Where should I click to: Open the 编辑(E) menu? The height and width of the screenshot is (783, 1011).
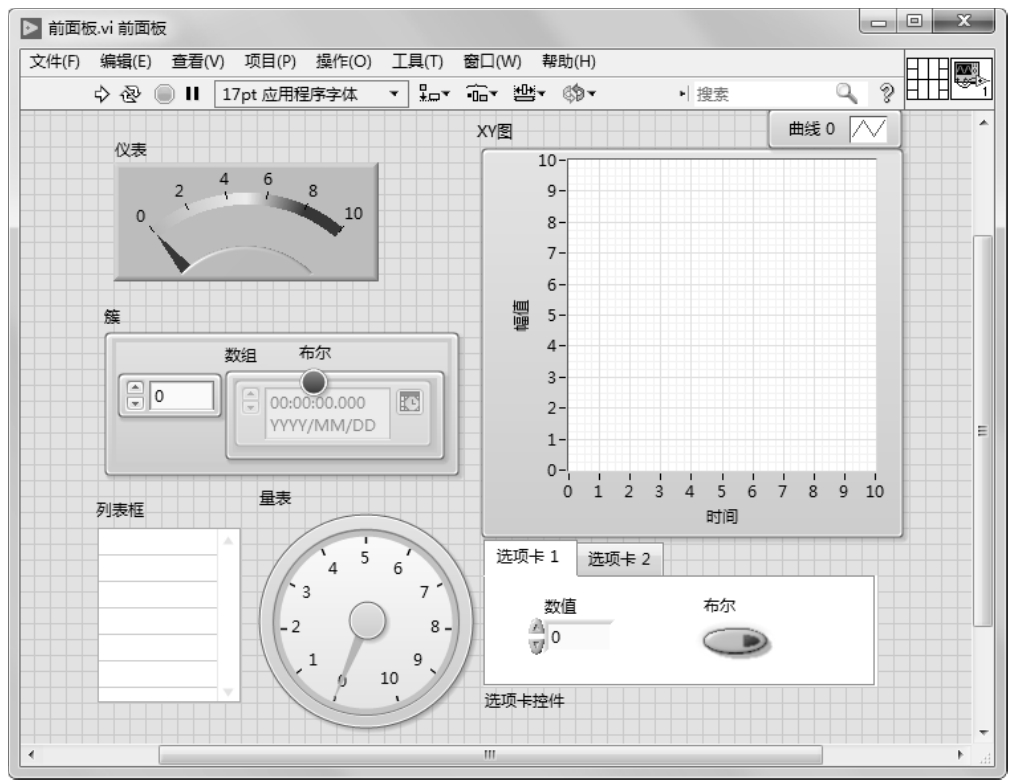(x=126, y=61)
